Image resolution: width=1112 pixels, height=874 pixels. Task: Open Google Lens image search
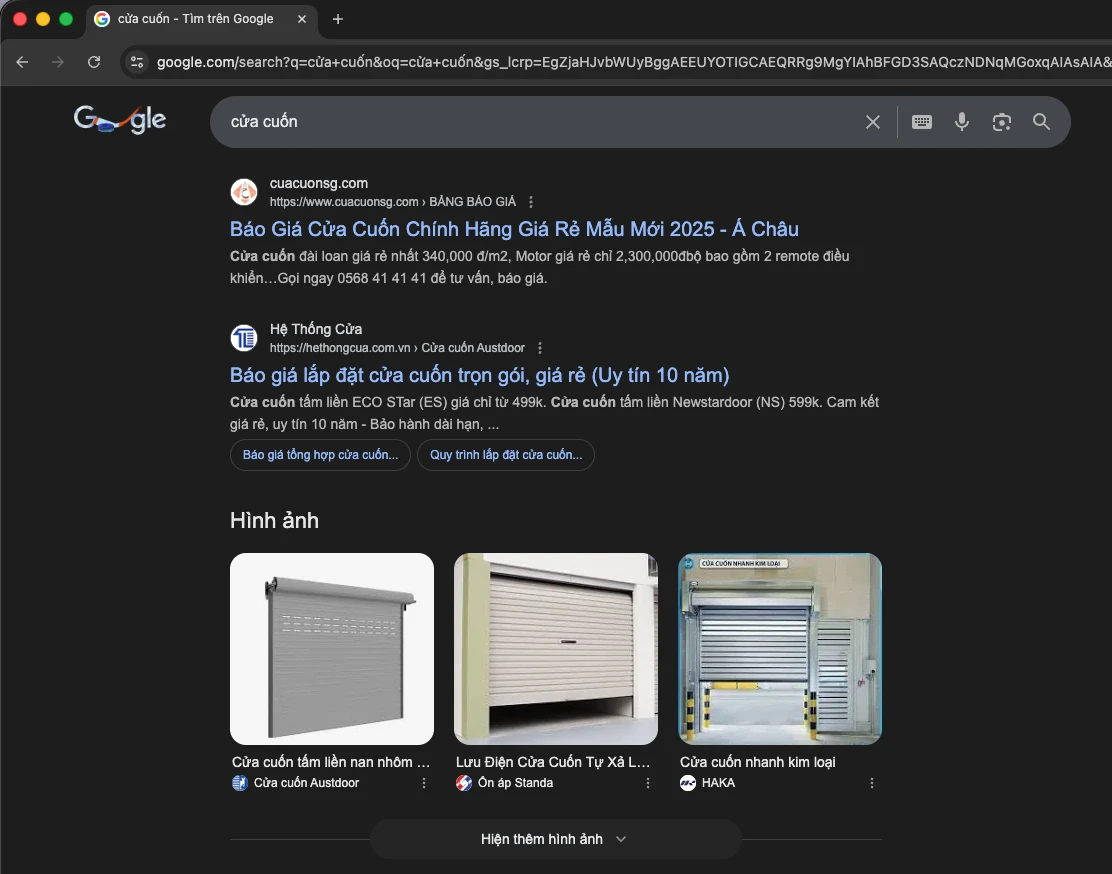(x=1001, y=121)
